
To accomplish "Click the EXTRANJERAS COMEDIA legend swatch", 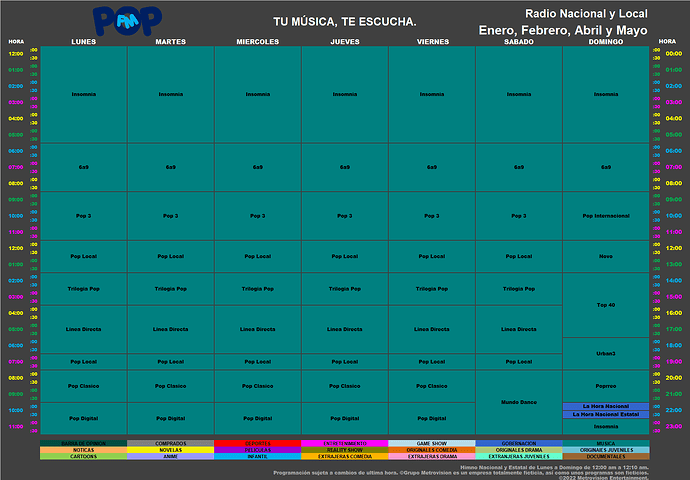I will point(345,457).
